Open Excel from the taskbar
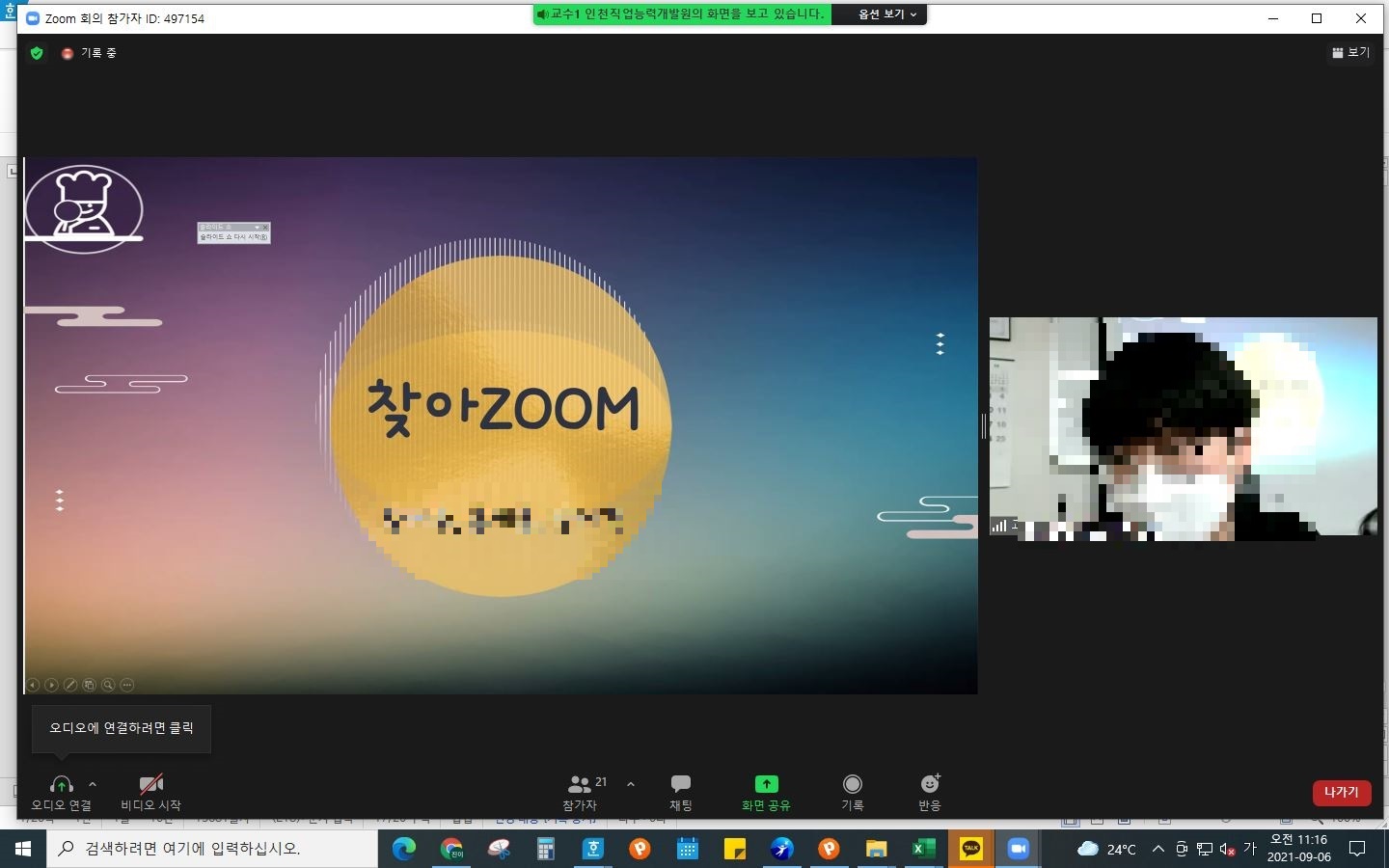This screenshot has width=1389, height=868. click(x=923, y=849)
